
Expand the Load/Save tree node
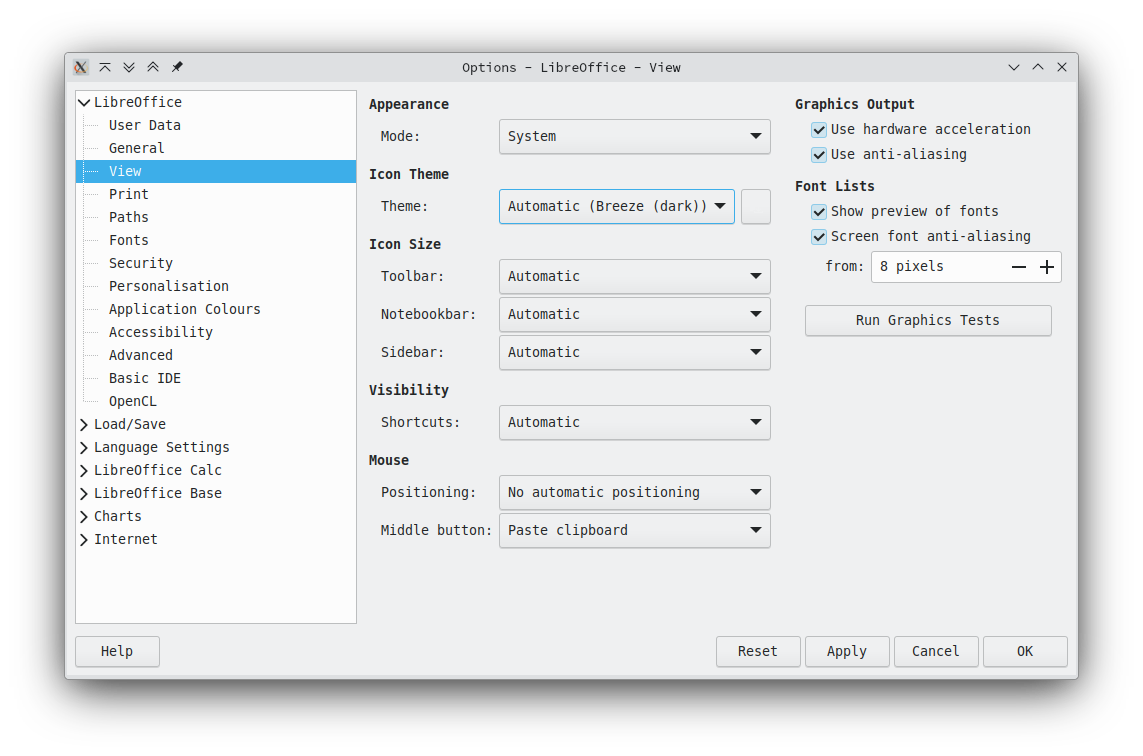[x=84, y=424]
